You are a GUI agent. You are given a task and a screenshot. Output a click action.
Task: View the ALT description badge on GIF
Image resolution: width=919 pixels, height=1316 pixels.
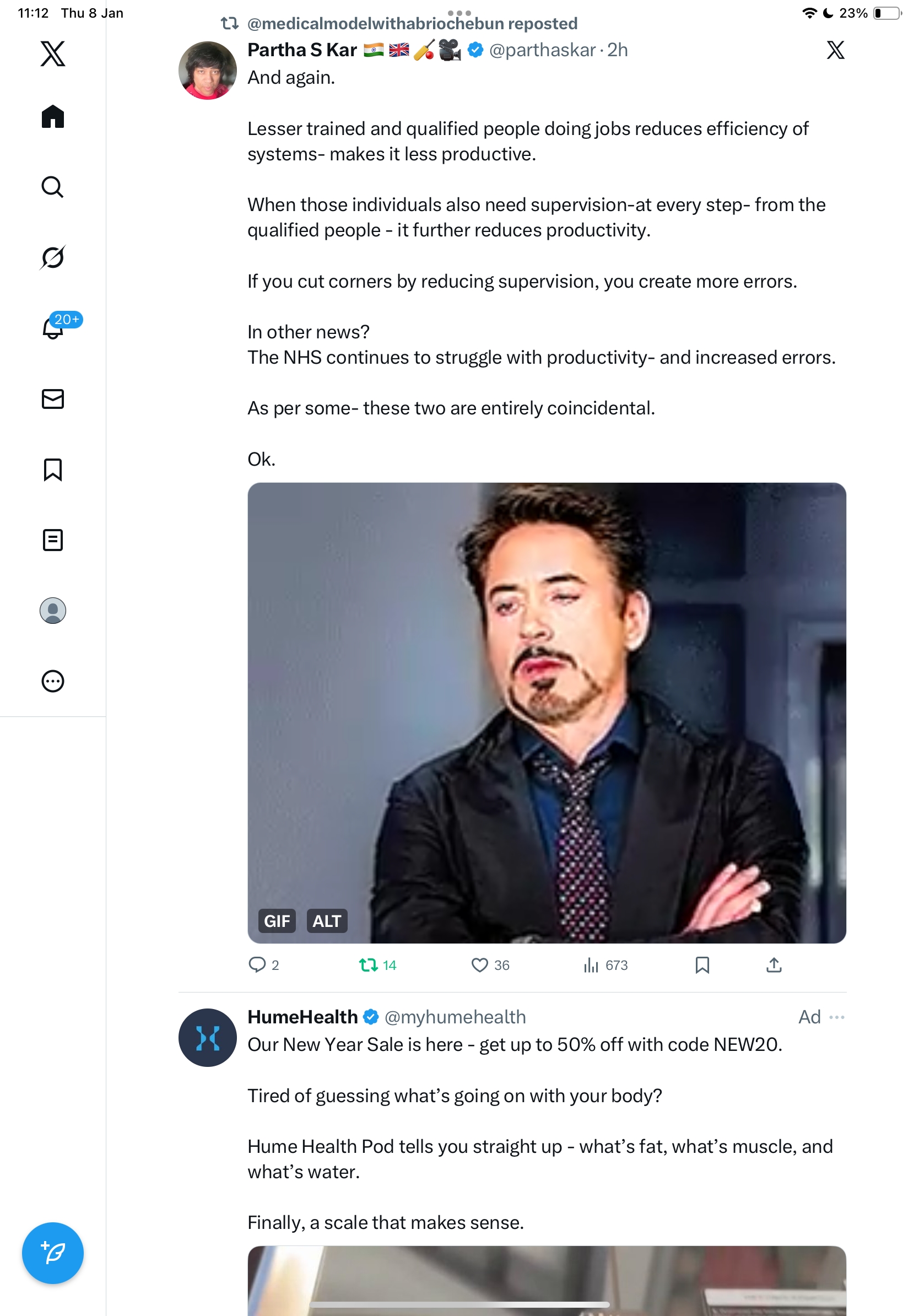(327, 921)
